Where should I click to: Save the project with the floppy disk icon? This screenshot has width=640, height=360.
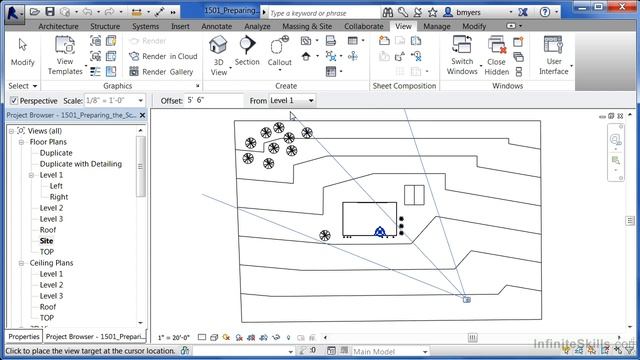50,12
